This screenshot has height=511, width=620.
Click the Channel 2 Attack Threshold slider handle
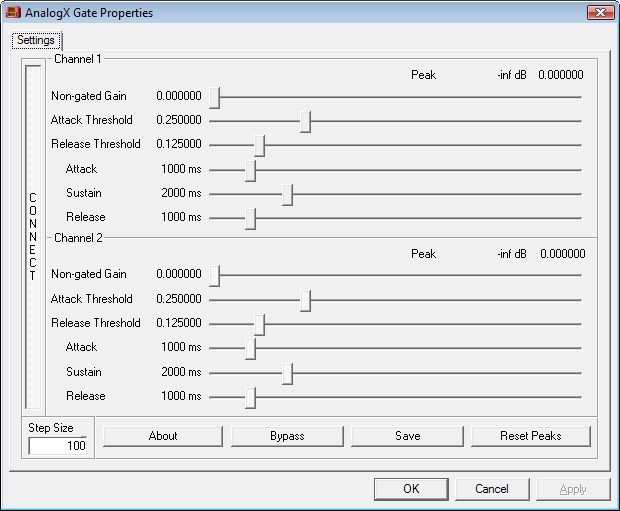click(306, 300)
